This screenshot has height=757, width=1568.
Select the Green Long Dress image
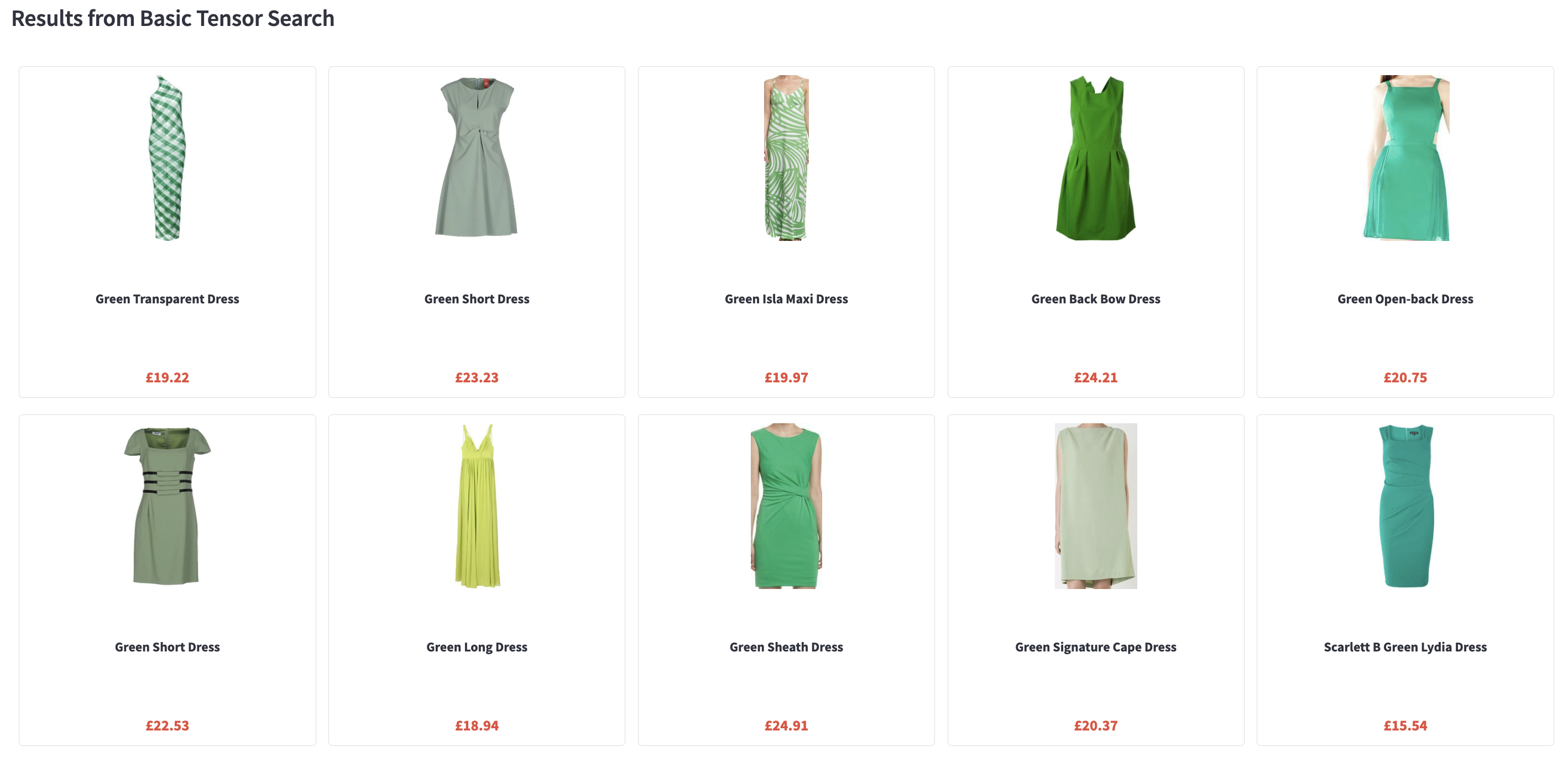pos(477,506)
